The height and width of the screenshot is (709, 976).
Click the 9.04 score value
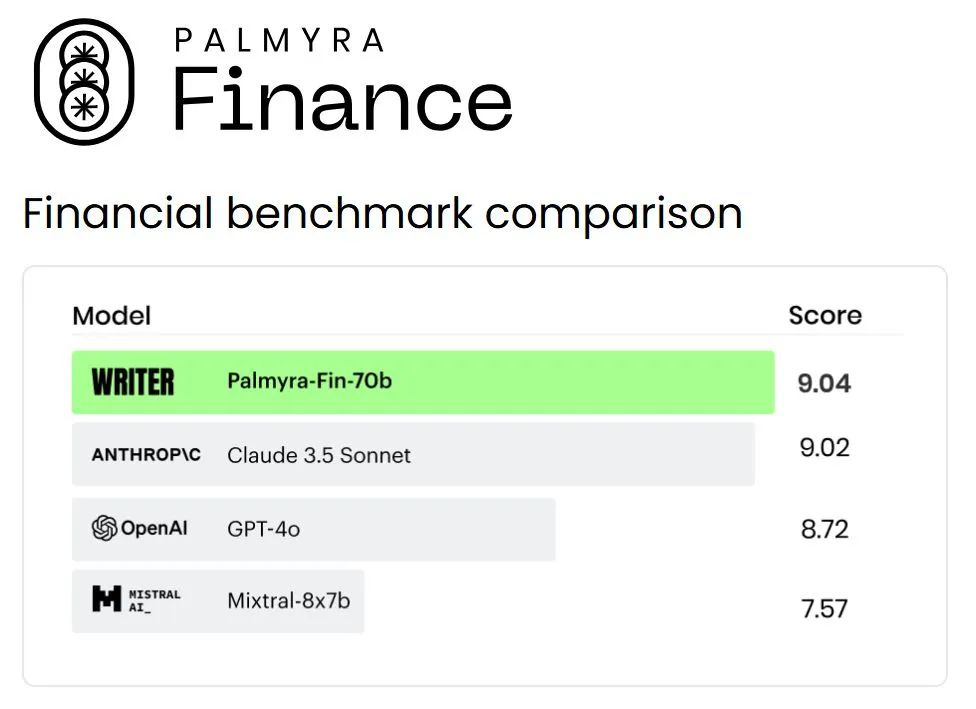(824, 383)
